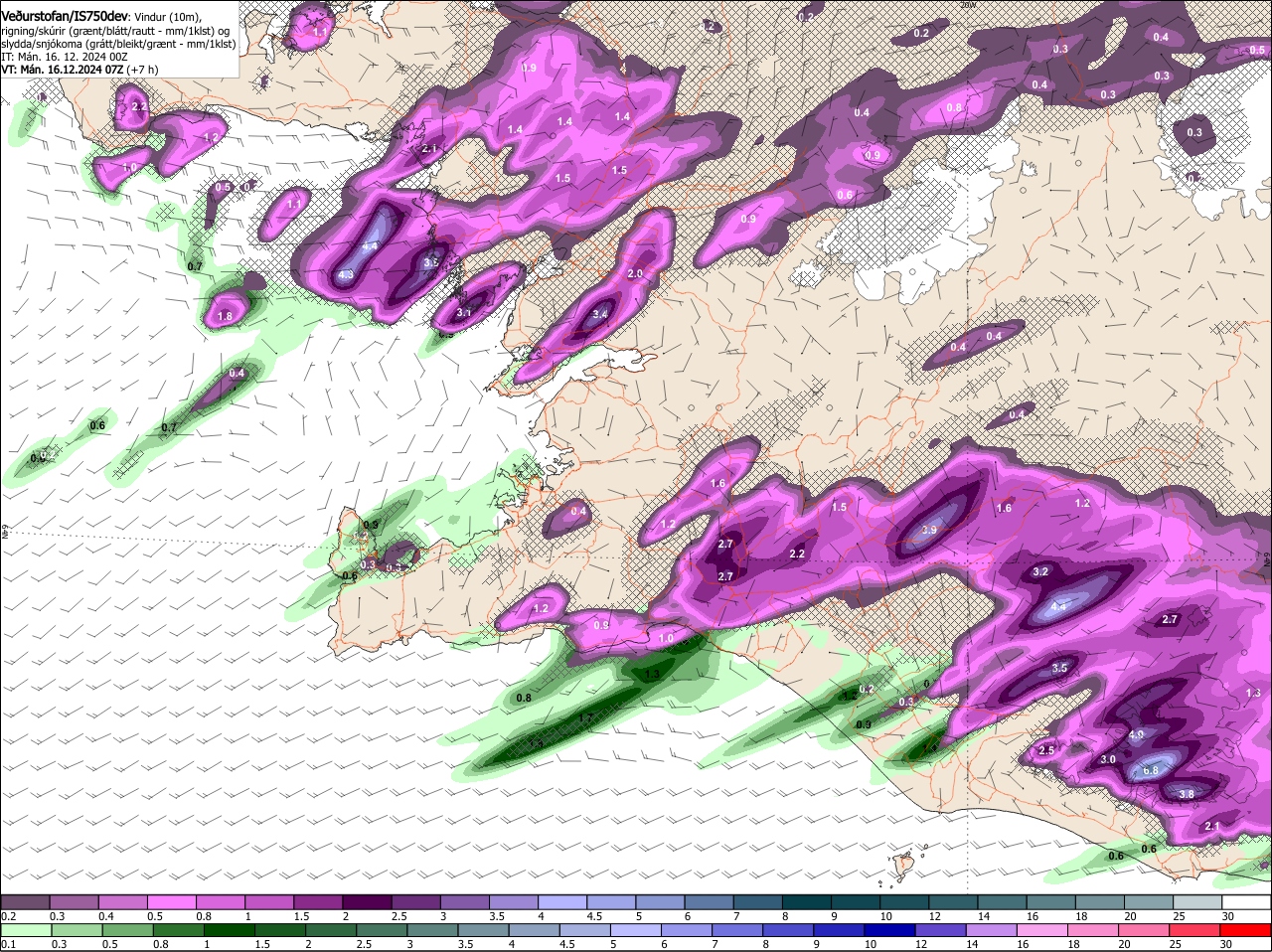
Task: Pick the pale grey upper swatch between 25 and 30
Action: tap(1197, 901)
